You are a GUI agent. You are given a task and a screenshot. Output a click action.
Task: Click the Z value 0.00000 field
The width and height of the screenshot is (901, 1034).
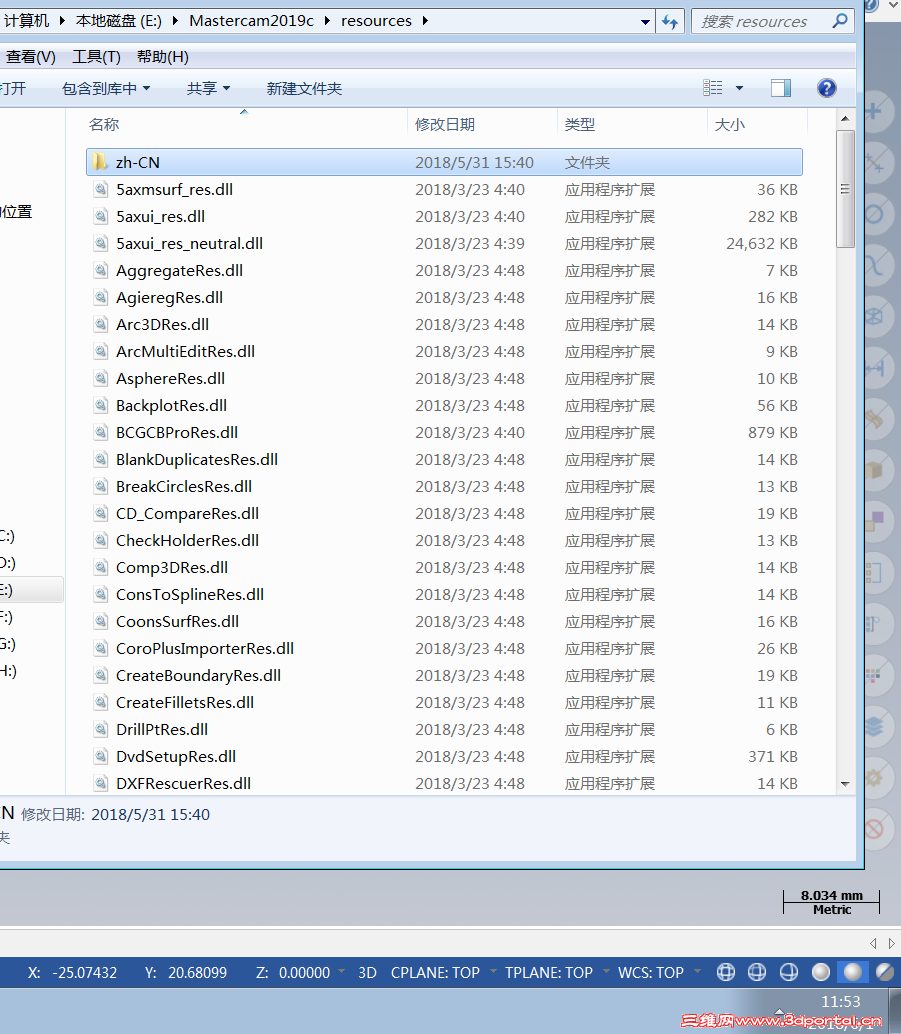tap(304, 973)
